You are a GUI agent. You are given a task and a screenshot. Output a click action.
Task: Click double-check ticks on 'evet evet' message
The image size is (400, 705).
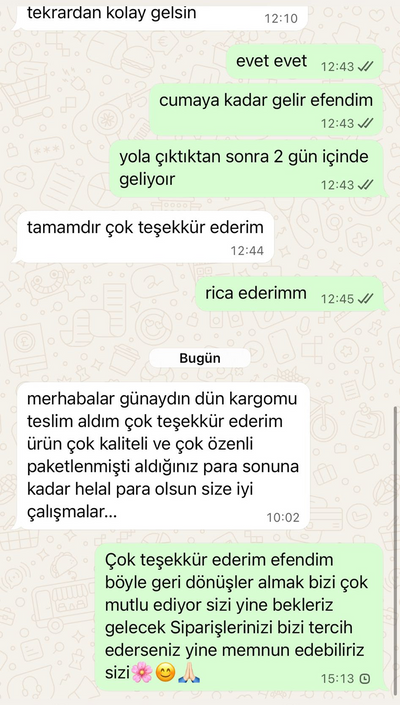[x=365, y=67]
